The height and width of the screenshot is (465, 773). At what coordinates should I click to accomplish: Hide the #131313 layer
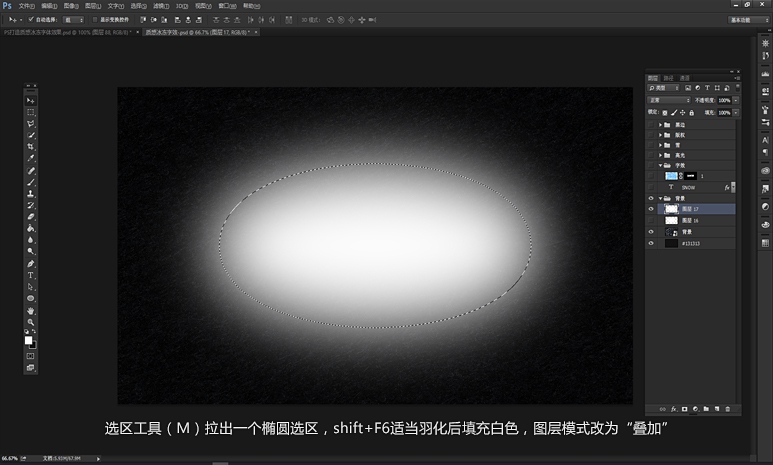coord(651,243)
